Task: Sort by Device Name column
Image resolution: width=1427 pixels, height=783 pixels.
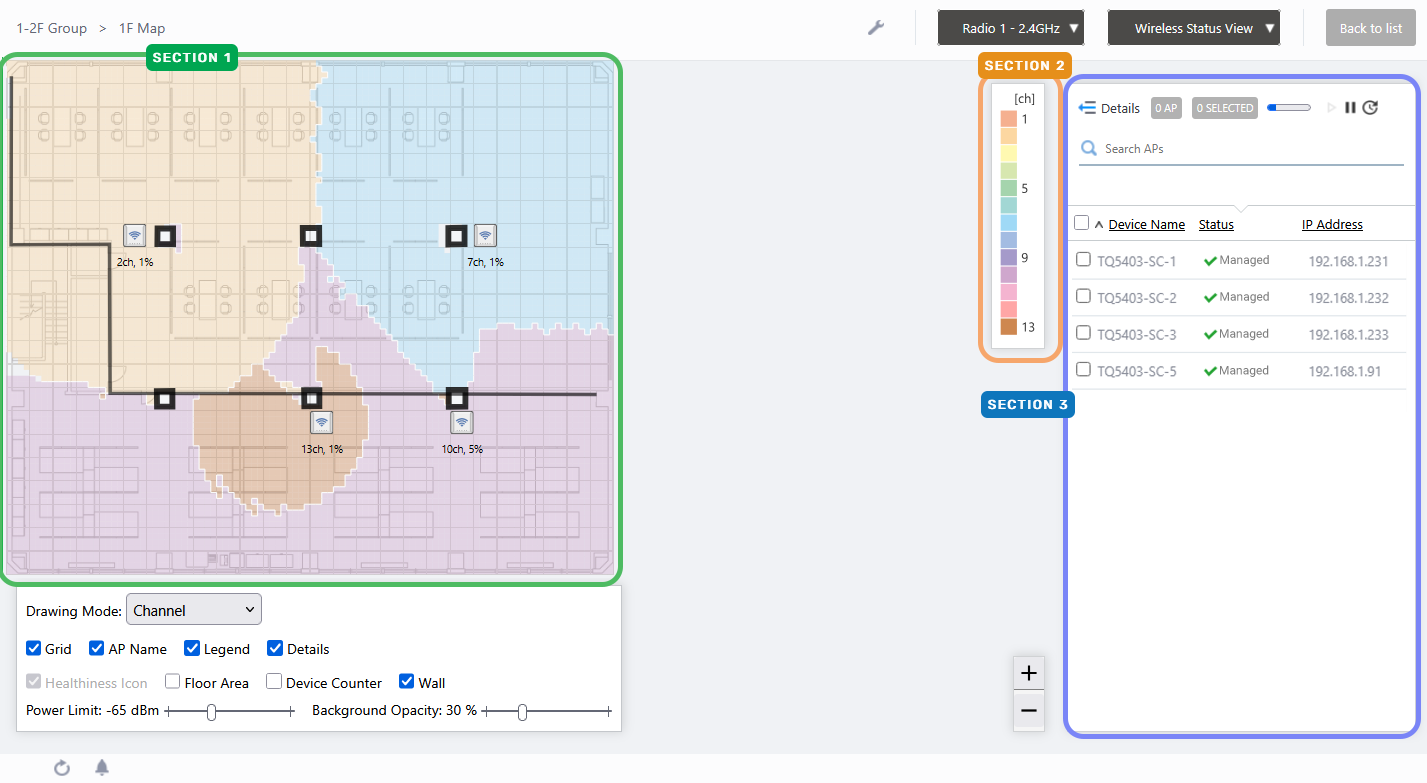Action: click(x=1147, y=225)
